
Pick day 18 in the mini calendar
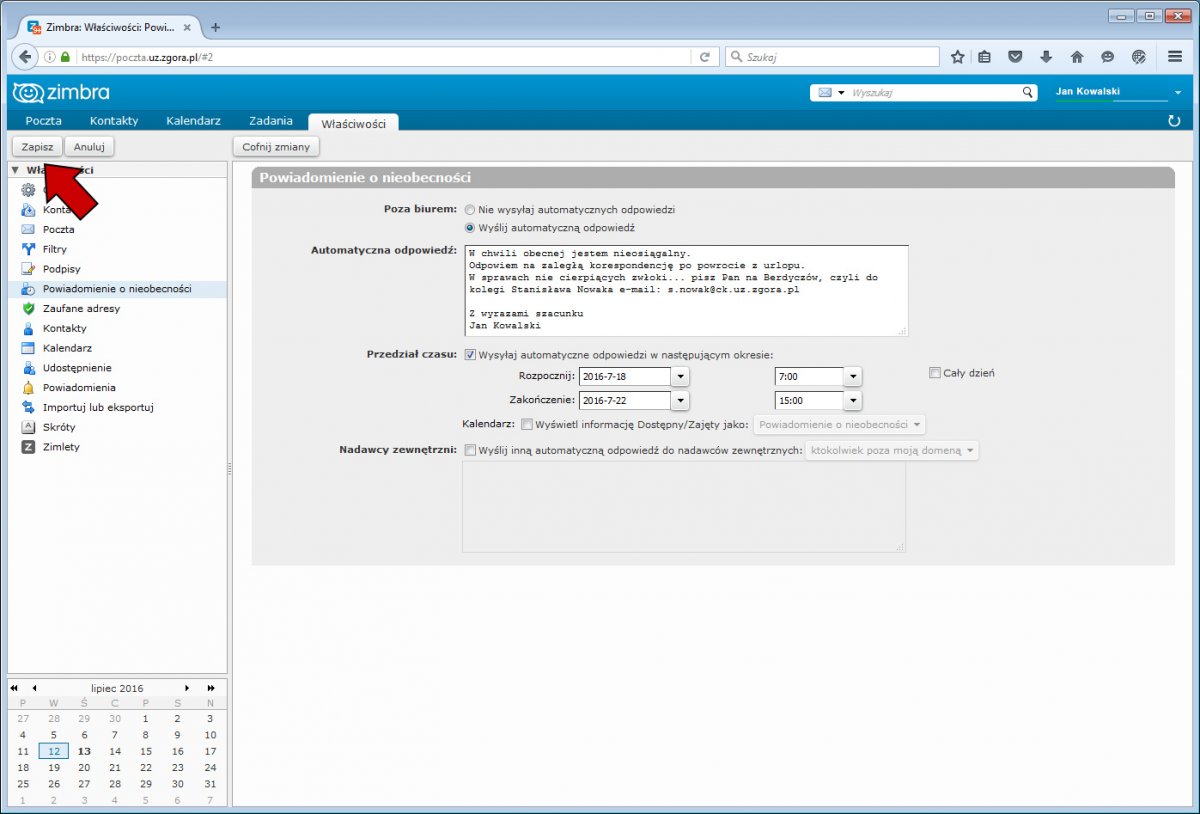[23, 767]
